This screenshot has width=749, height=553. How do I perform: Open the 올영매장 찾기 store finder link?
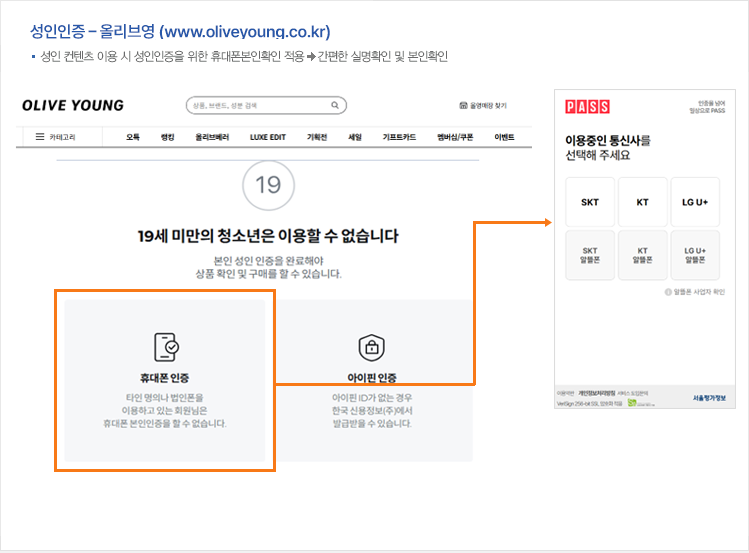click(483, 105)
